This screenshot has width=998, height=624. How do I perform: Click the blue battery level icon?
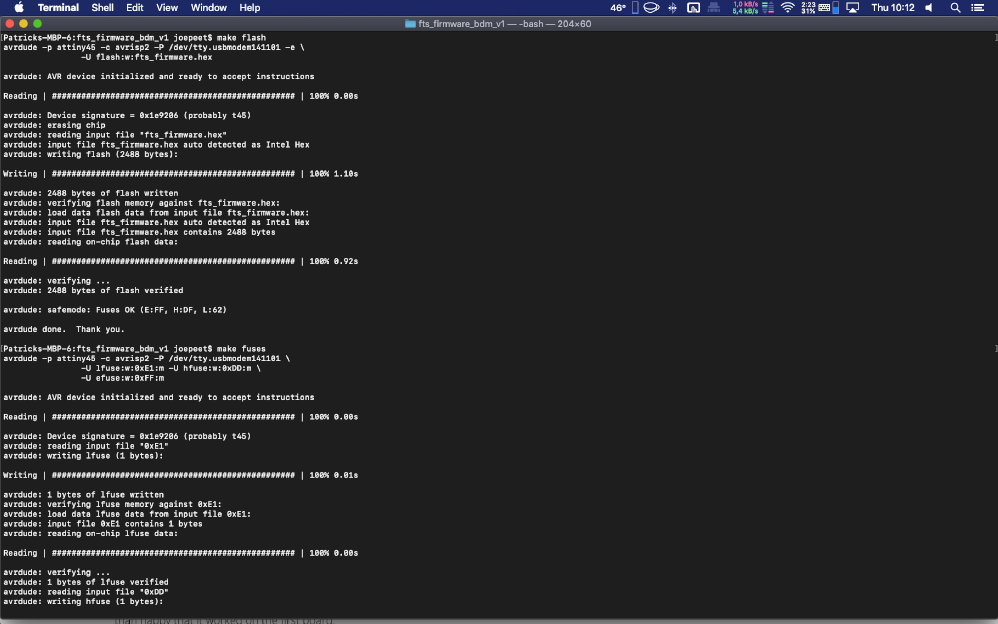point(835,8)
